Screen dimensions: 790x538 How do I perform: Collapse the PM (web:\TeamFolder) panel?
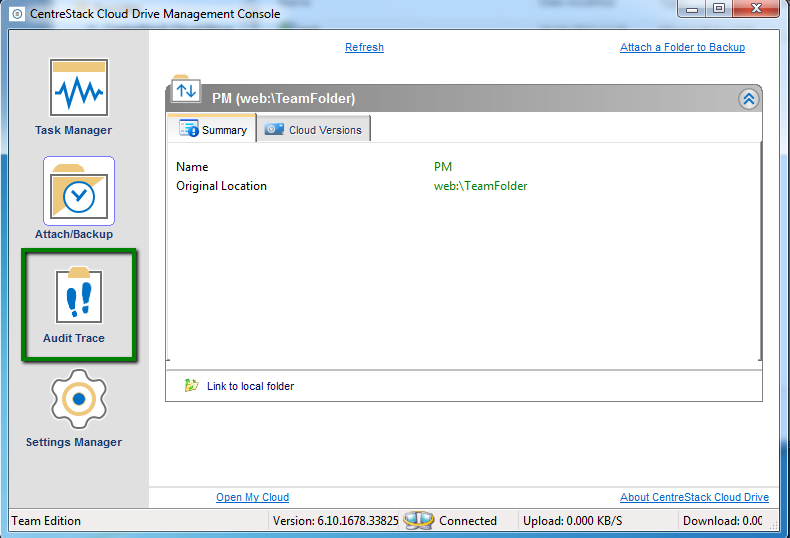[x=749, y=99]
